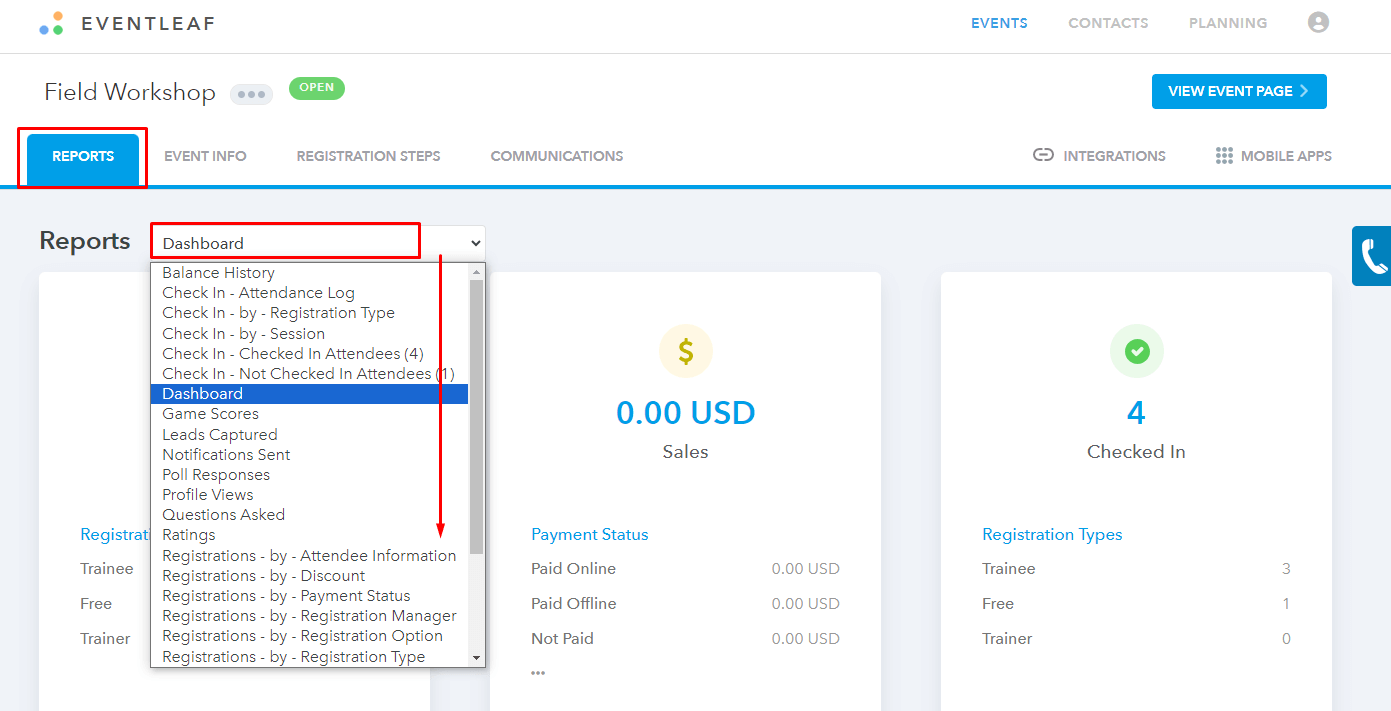
Task: Select Registrations - by - Registration Type option
Action: (x=309, y=656)
